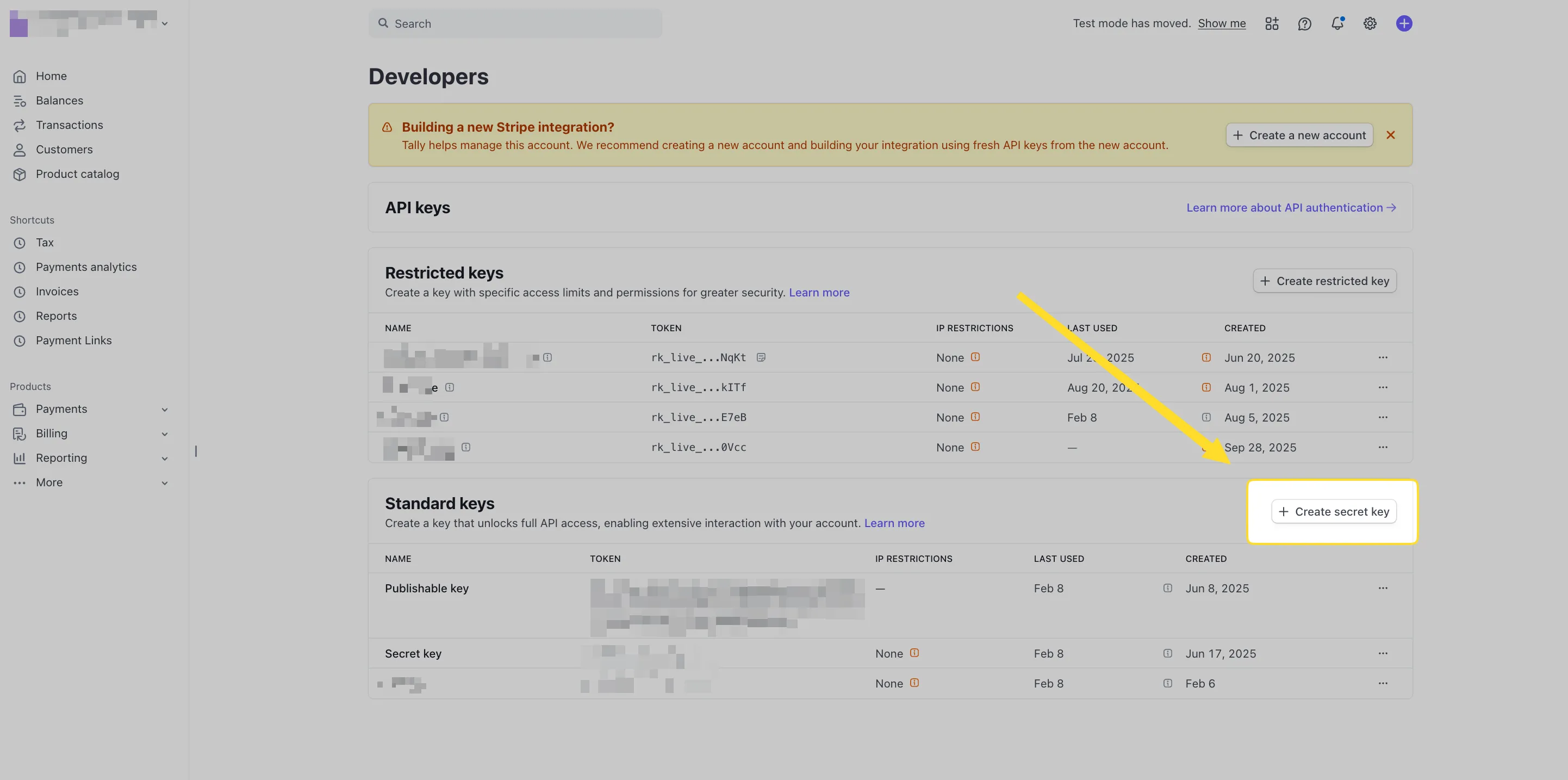Click the Home icon in the sidebar
The height and width of the screenshot is (780, 1568).
(19, 76)
